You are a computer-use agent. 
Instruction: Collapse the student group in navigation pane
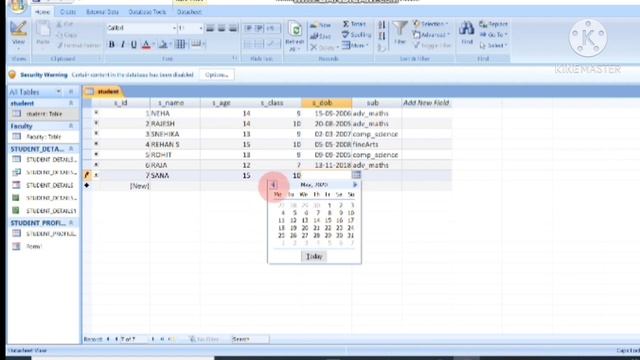71,103
